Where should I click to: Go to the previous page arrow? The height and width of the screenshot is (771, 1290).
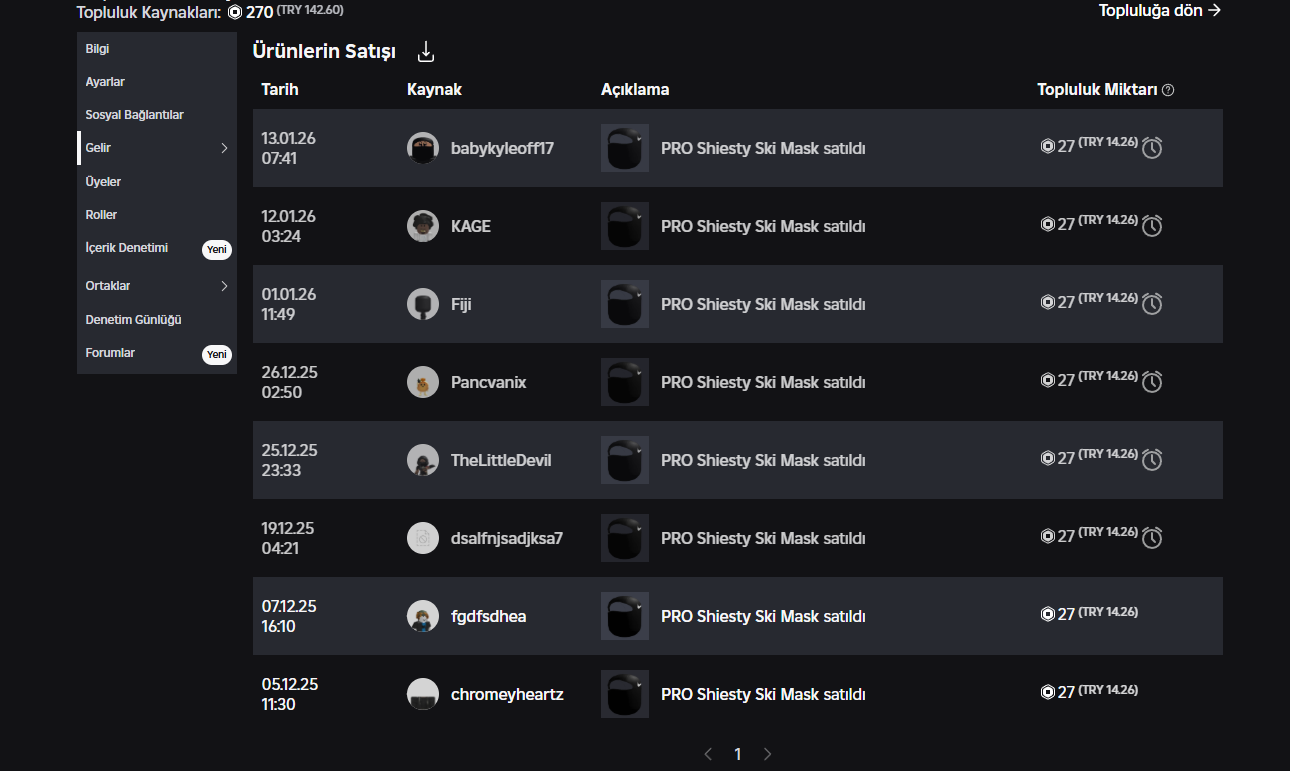pos(708,754)
